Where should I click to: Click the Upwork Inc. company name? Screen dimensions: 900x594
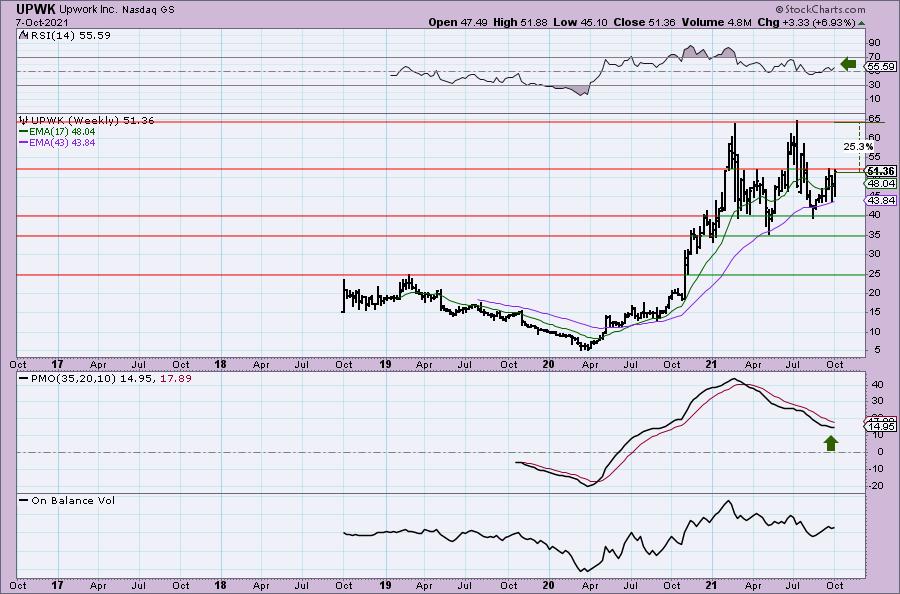[x=87, y=10]
